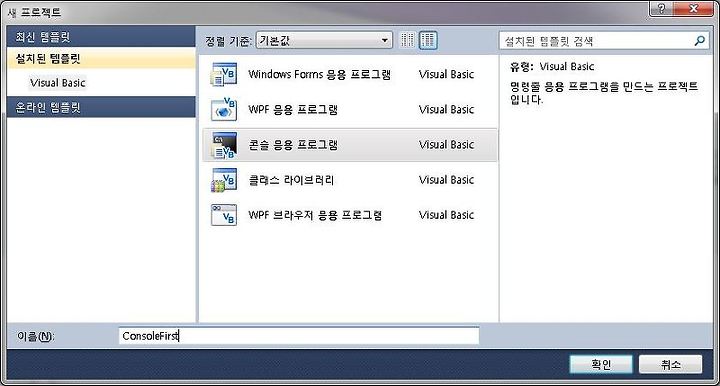Image resolution: width=720 pixels, height=386 pixels.
Task: Click the WPF 응용 프로그램 template icon
Action: [x=224, y=109]
